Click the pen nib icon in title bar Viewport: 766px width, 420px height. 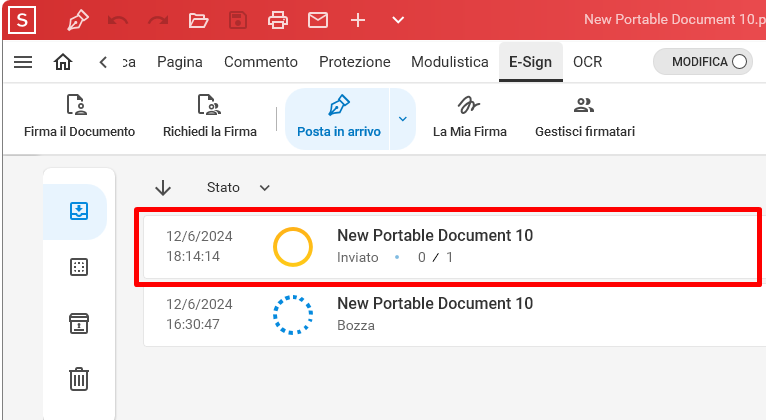click(x=78, y=21)
